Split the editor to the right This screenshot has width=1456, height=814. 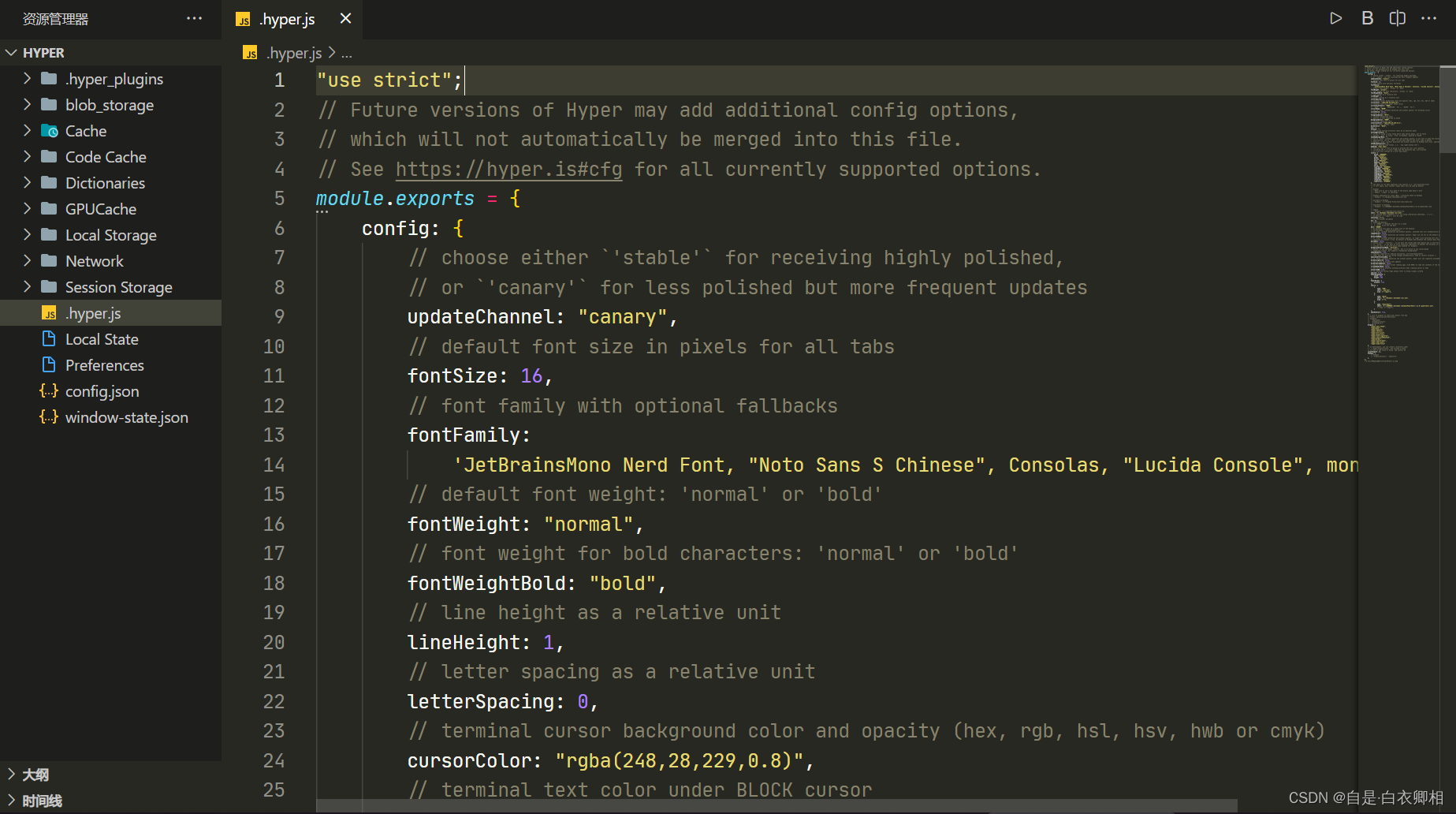(1398, 18)
